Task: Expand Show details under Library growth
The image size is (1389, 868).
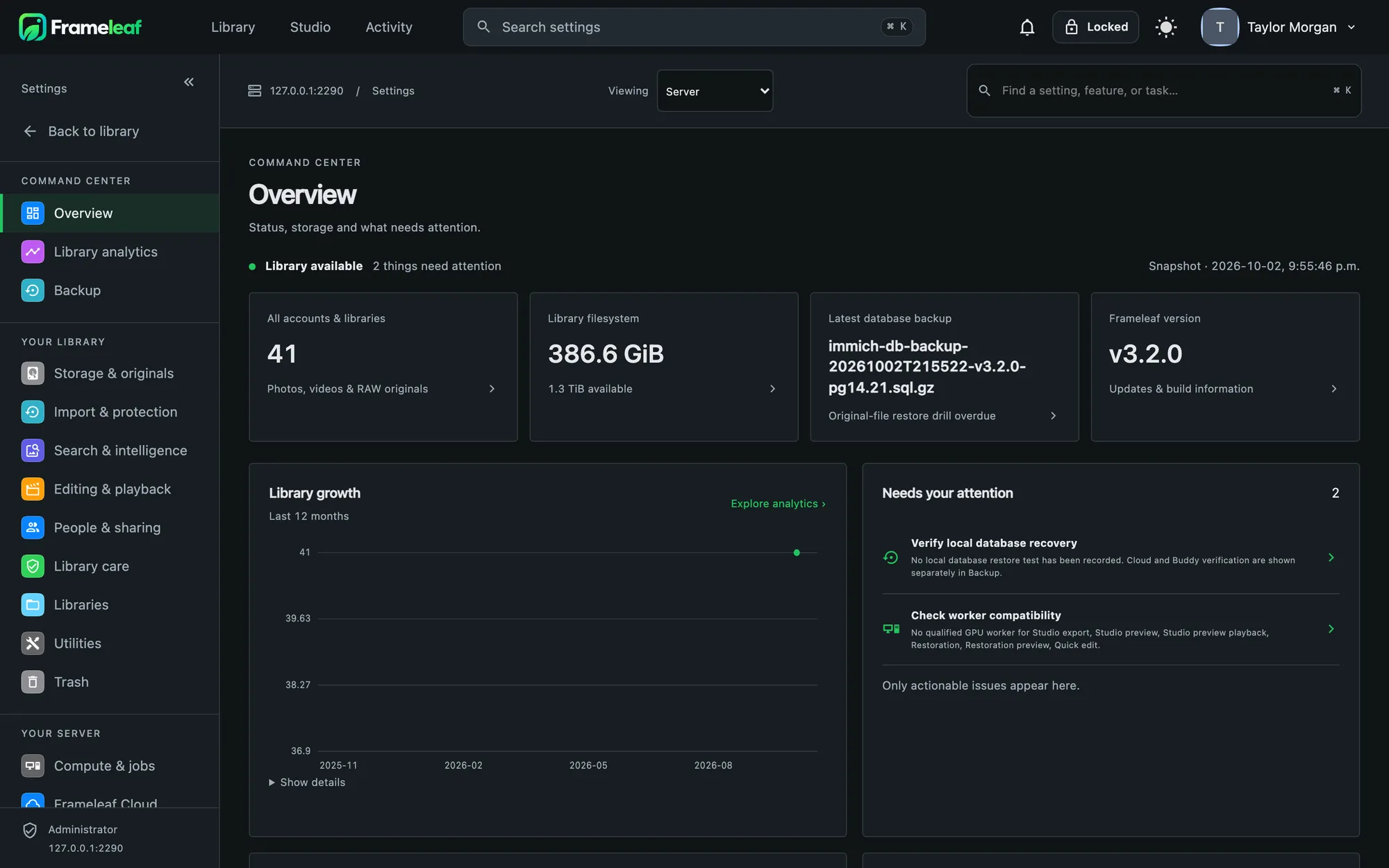Action: 307,783
